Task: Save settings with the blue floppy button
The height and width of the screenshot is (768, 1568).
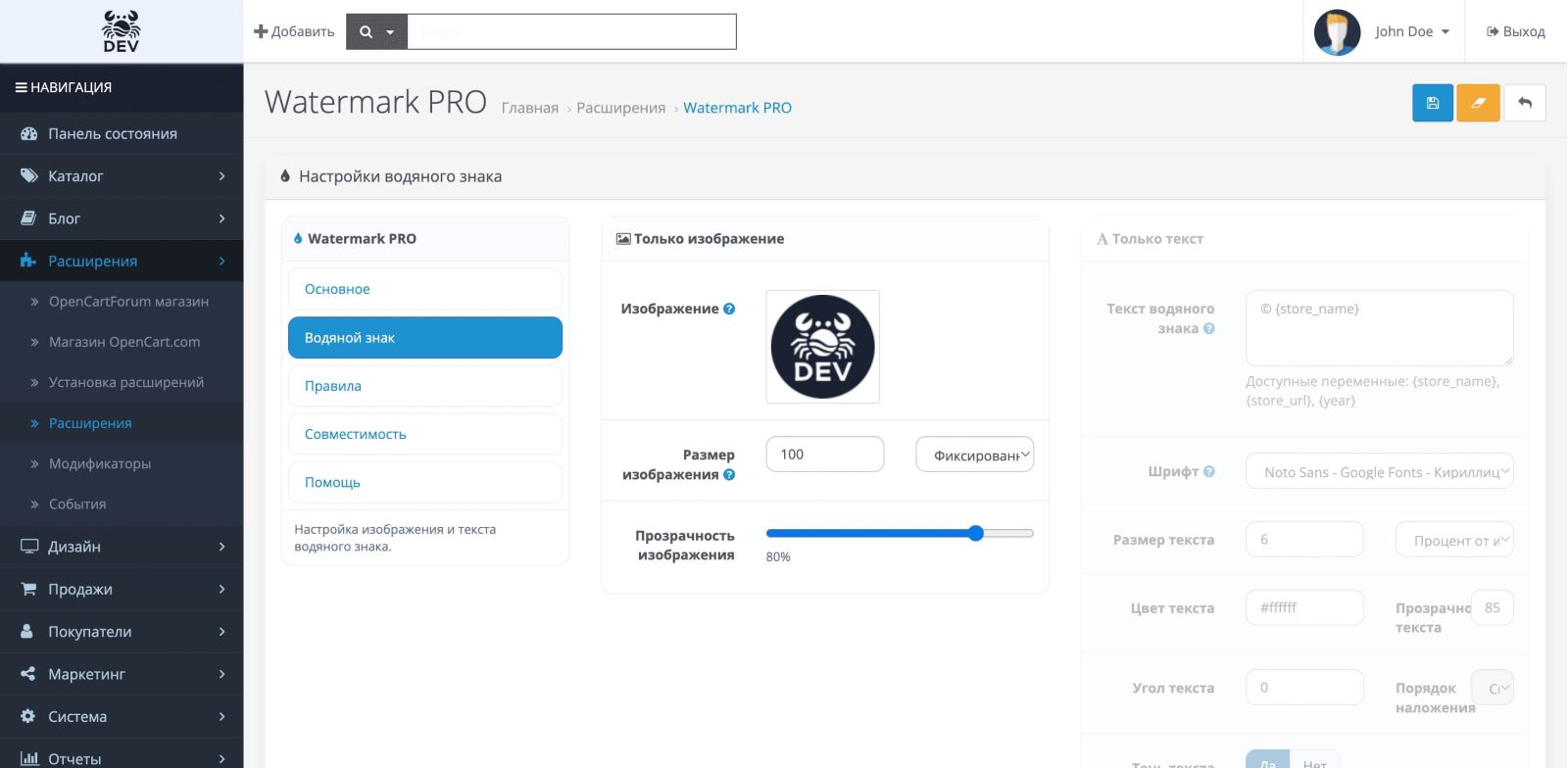Action: (x=1433, y=103)
